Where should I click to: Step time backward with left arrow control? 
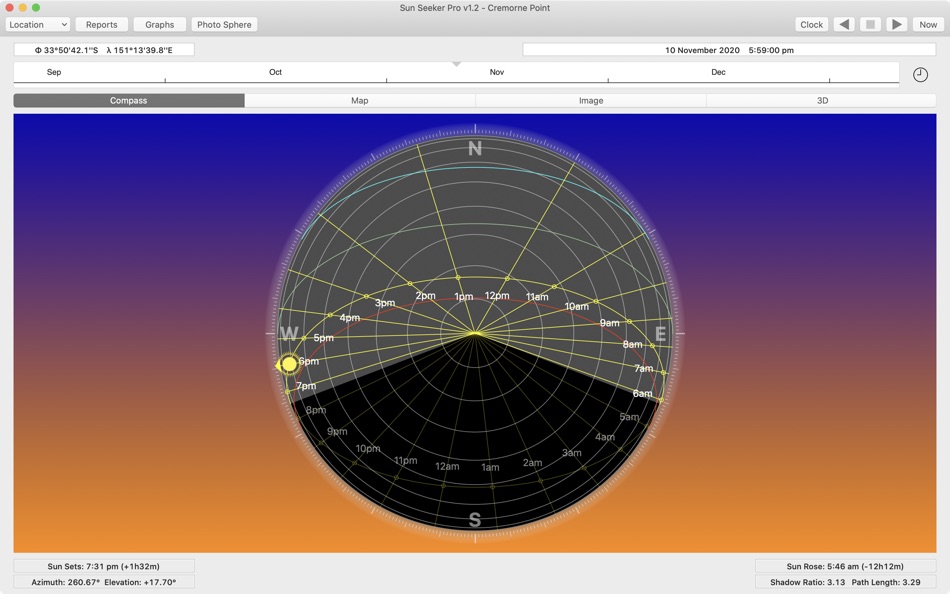click(843, 24)
